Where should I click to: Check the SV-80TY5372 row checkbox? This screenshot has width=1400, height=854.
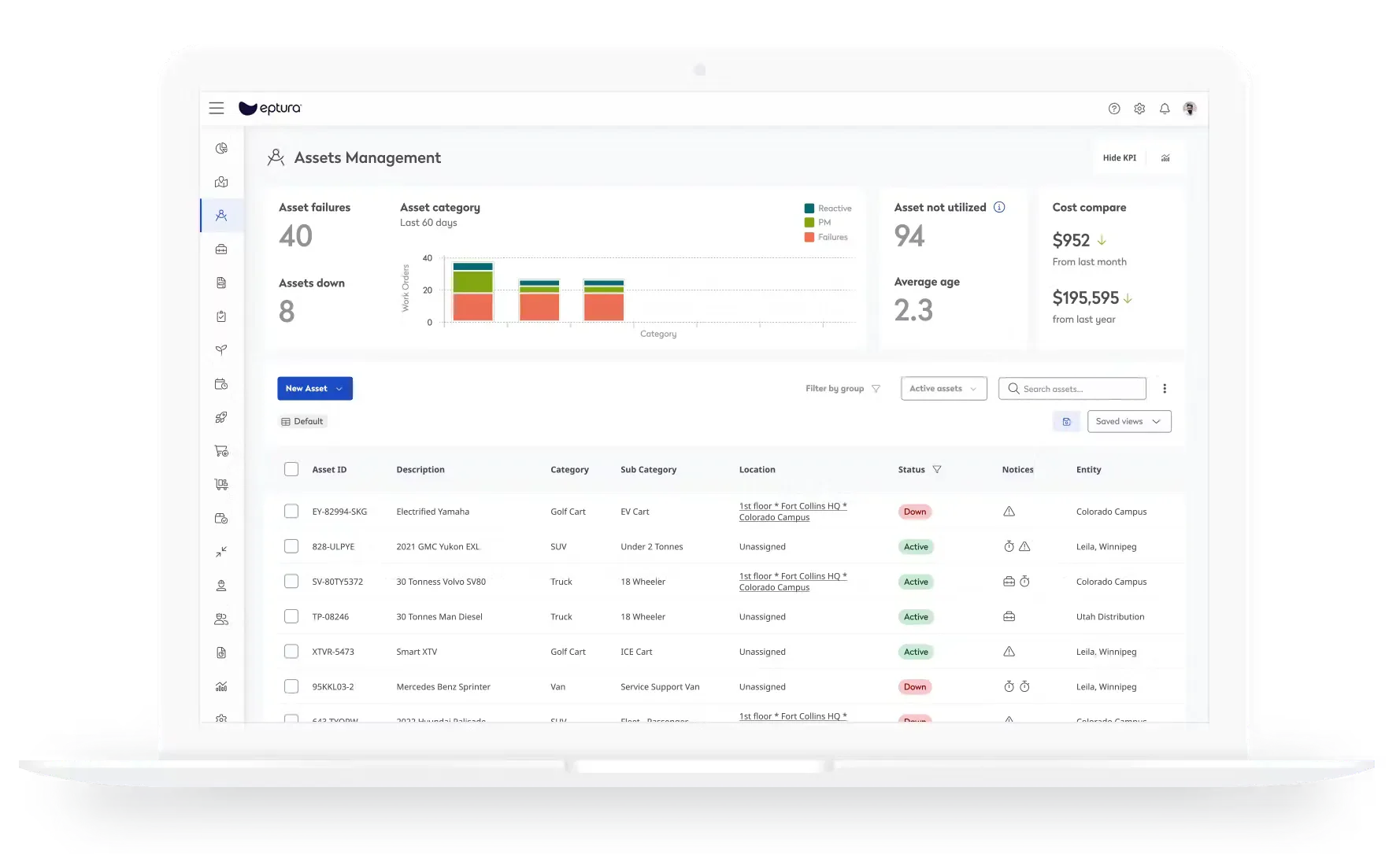pos(291,582)
